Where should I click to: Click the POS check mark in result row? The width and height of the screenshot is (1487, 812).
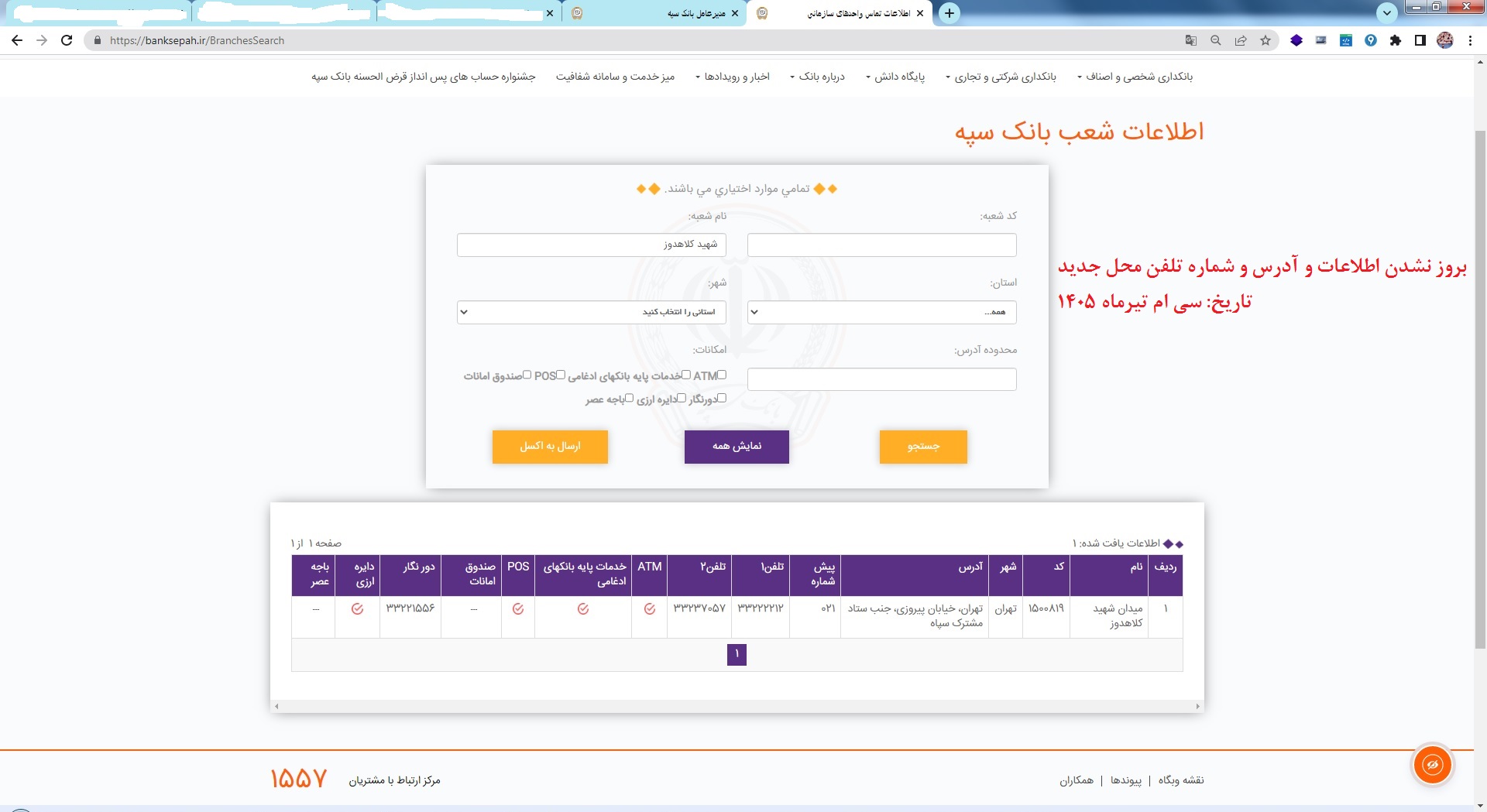[x=518, y=609]
